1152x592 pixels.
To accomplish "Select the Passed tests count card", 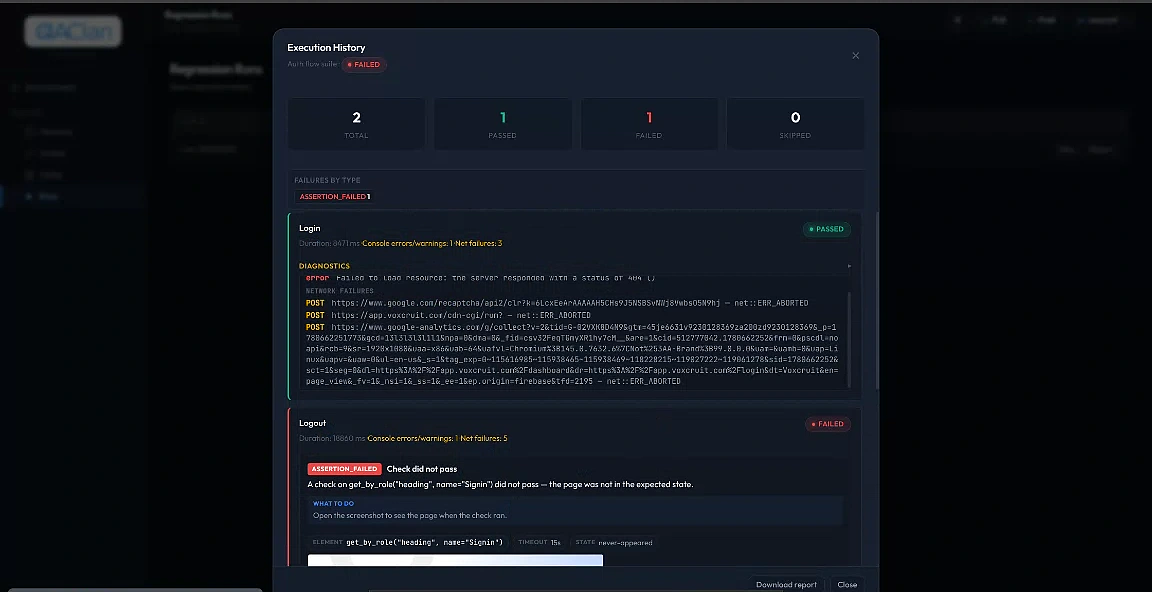I will (503, 124).
